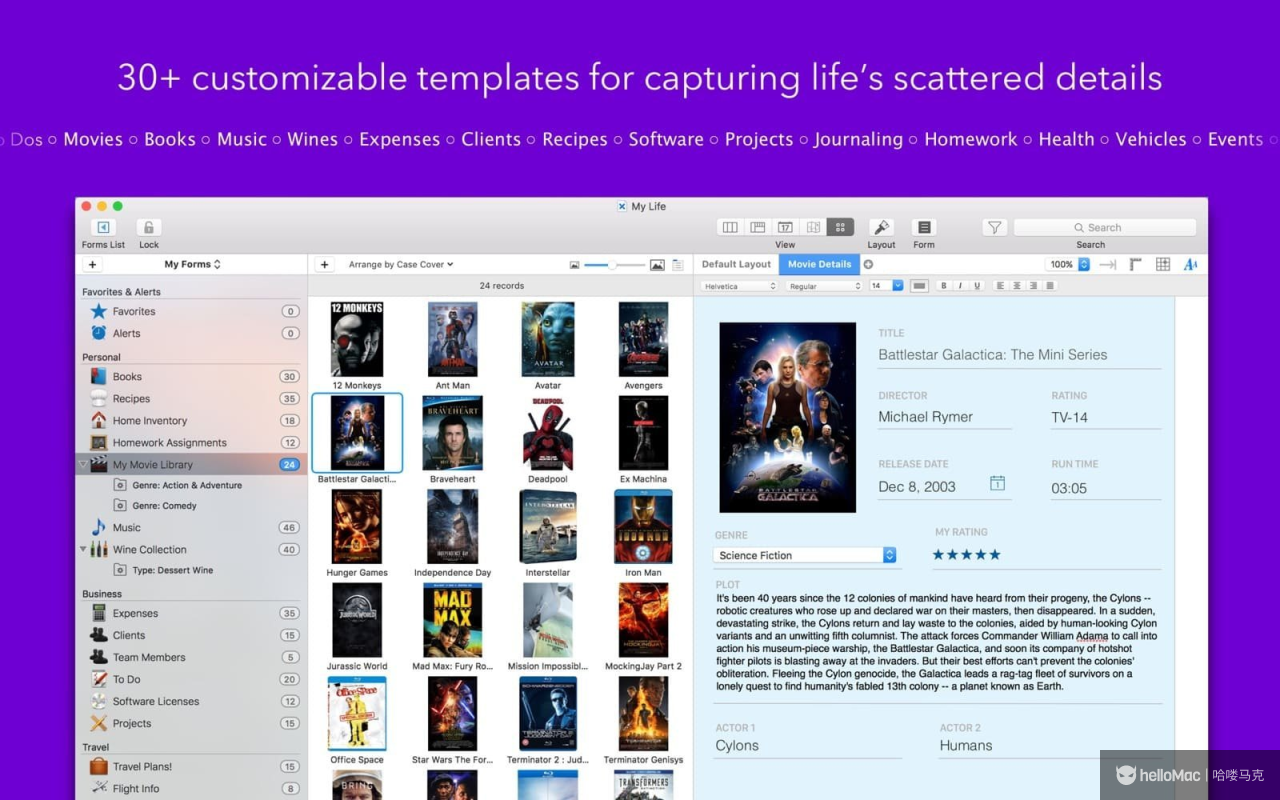Viewport: 1280px width, 800px height.
Task: Center align text
Action: 1017,286
